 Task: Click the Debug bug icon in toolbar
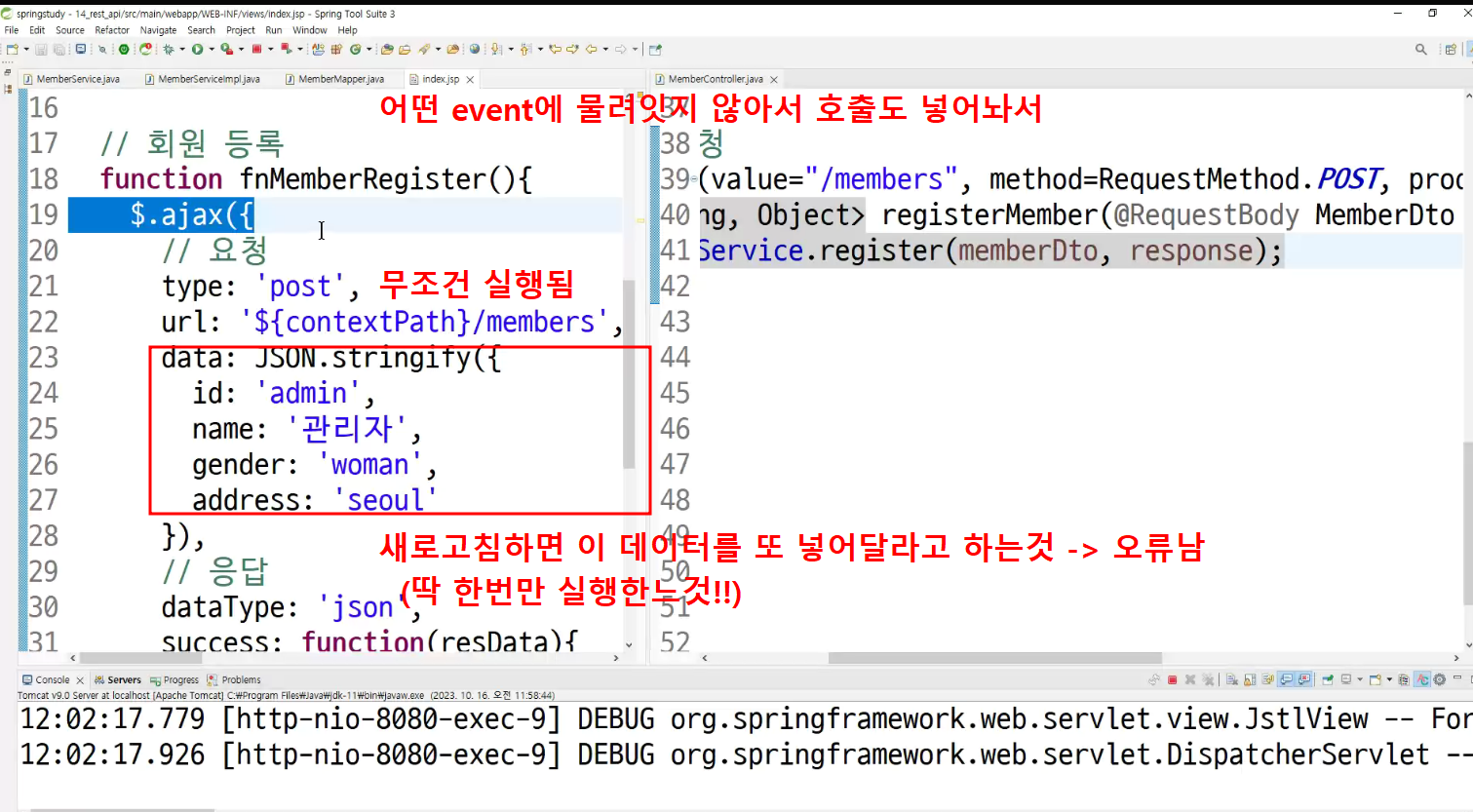click(169, 49)
